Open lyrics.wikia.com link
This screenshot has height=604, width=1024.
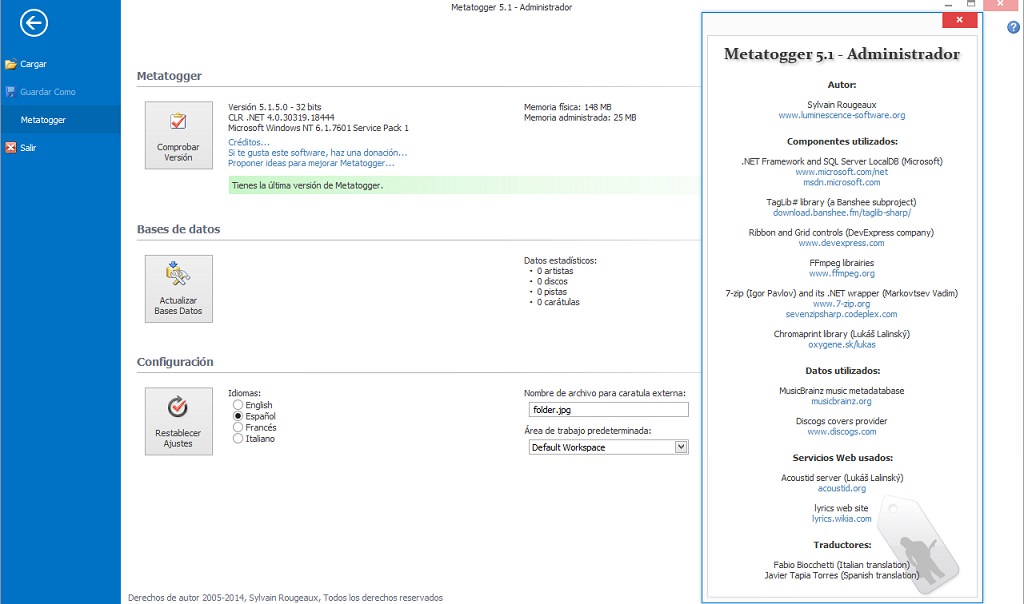click(841, 518)
